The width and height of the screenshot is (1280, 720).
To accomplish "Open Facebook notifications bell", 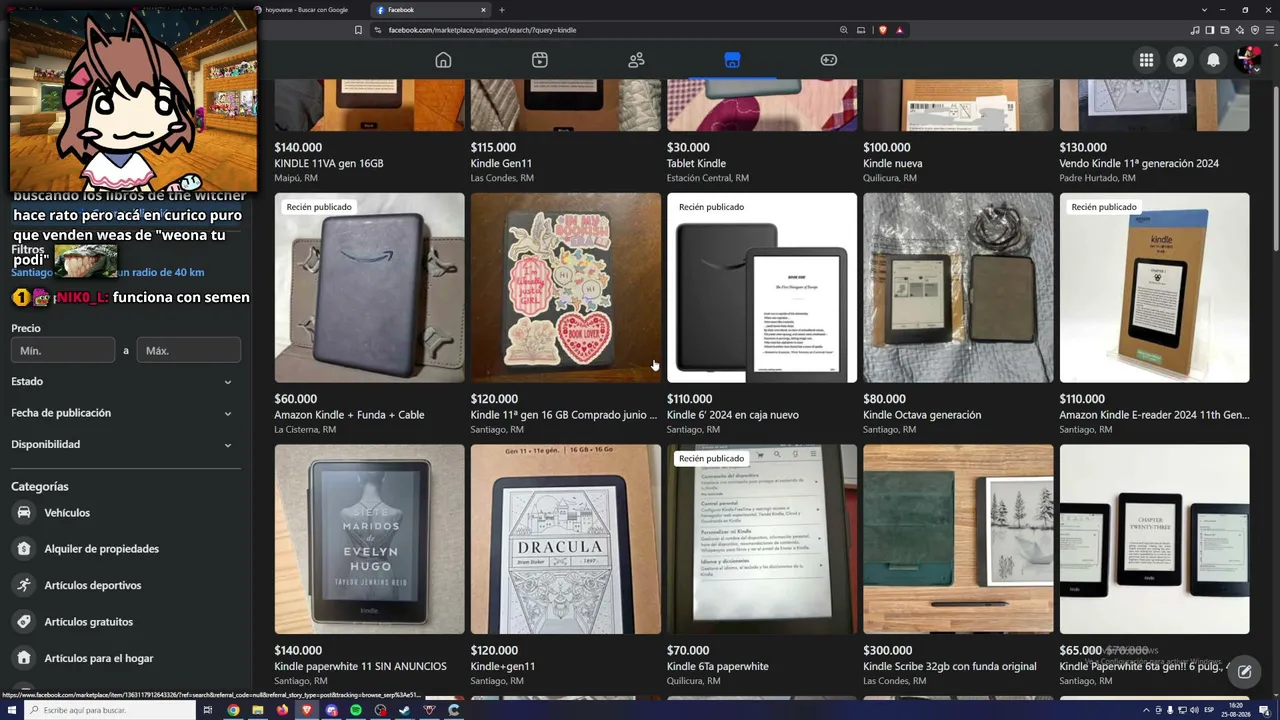I will tap(1213, 60).
